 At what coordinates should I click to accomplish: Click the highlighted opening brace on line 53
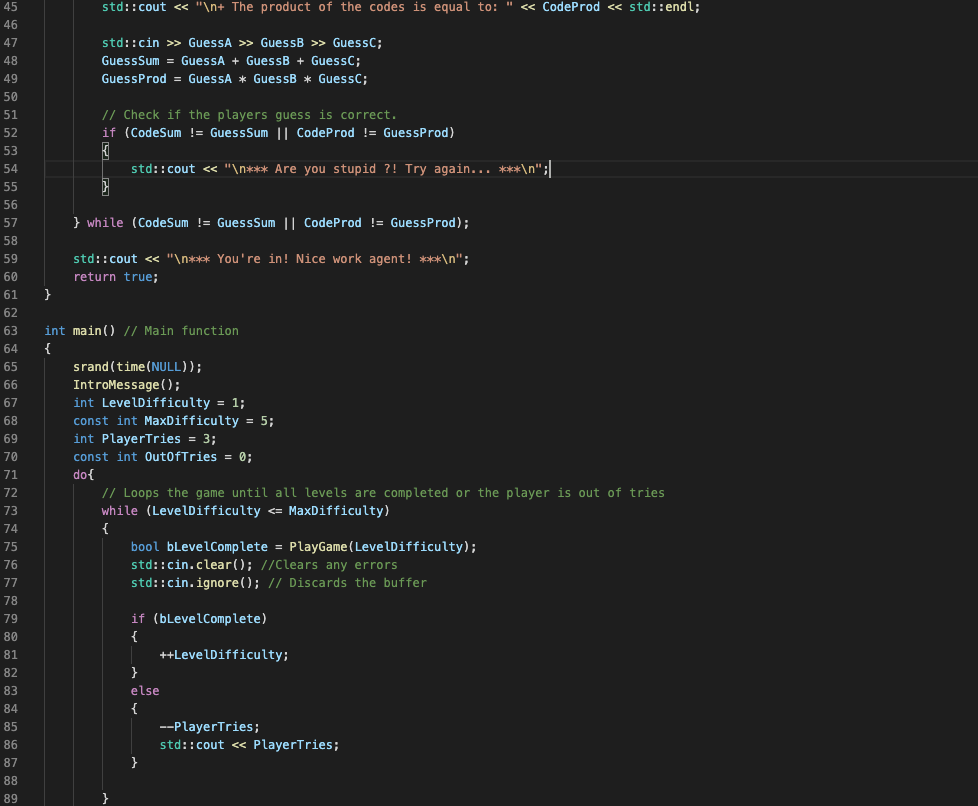(105, 151)
